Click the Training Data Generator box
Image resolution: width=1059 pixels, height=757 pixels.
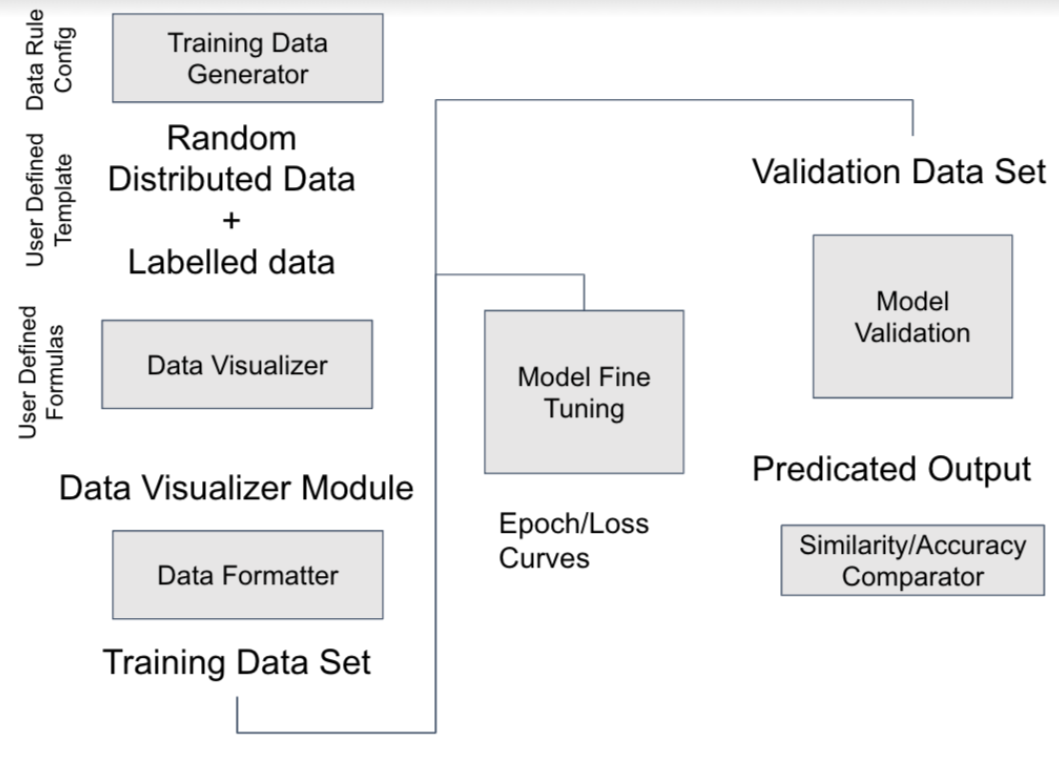(248, 58)
